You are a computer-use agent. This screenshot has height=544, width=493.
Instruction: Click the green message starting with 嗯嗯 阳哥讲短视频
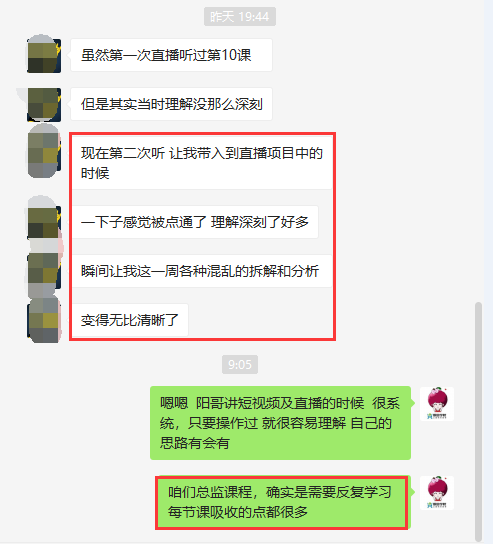(x=280, y=423)
